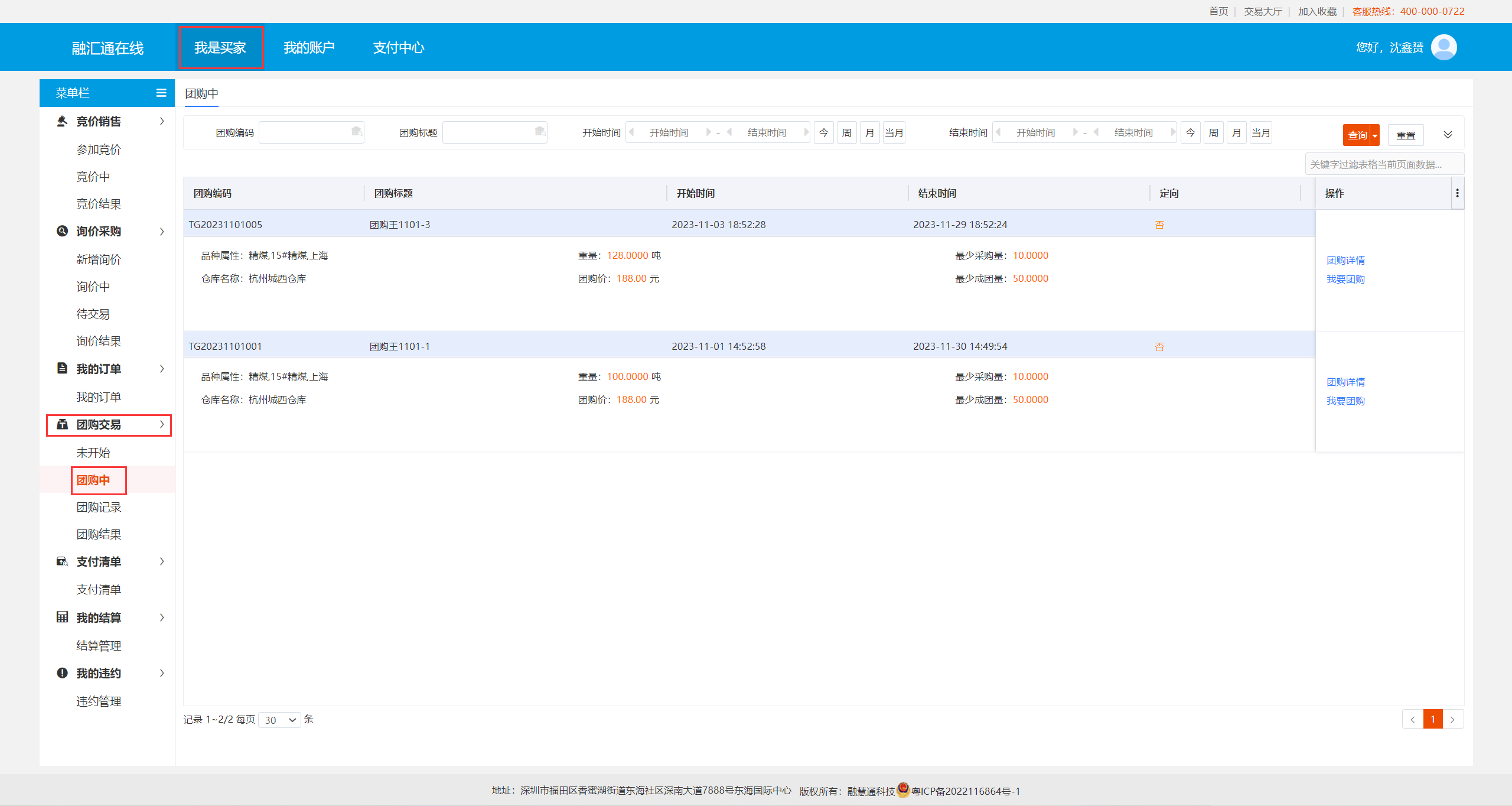This screenshot has width=1512, height=806.
Task: Click the 团购中 content tab
Action: 201,93
